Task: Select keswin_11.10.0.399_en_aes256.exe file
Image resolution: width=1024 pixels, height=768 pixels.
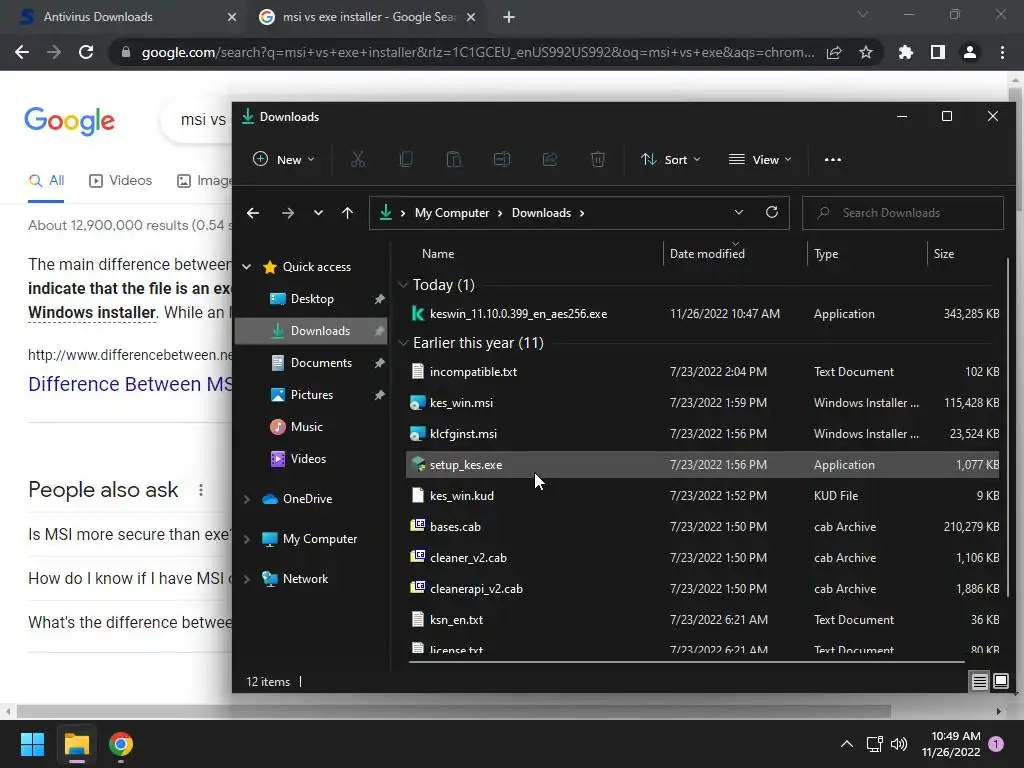Action: click(x=702, y=314)
